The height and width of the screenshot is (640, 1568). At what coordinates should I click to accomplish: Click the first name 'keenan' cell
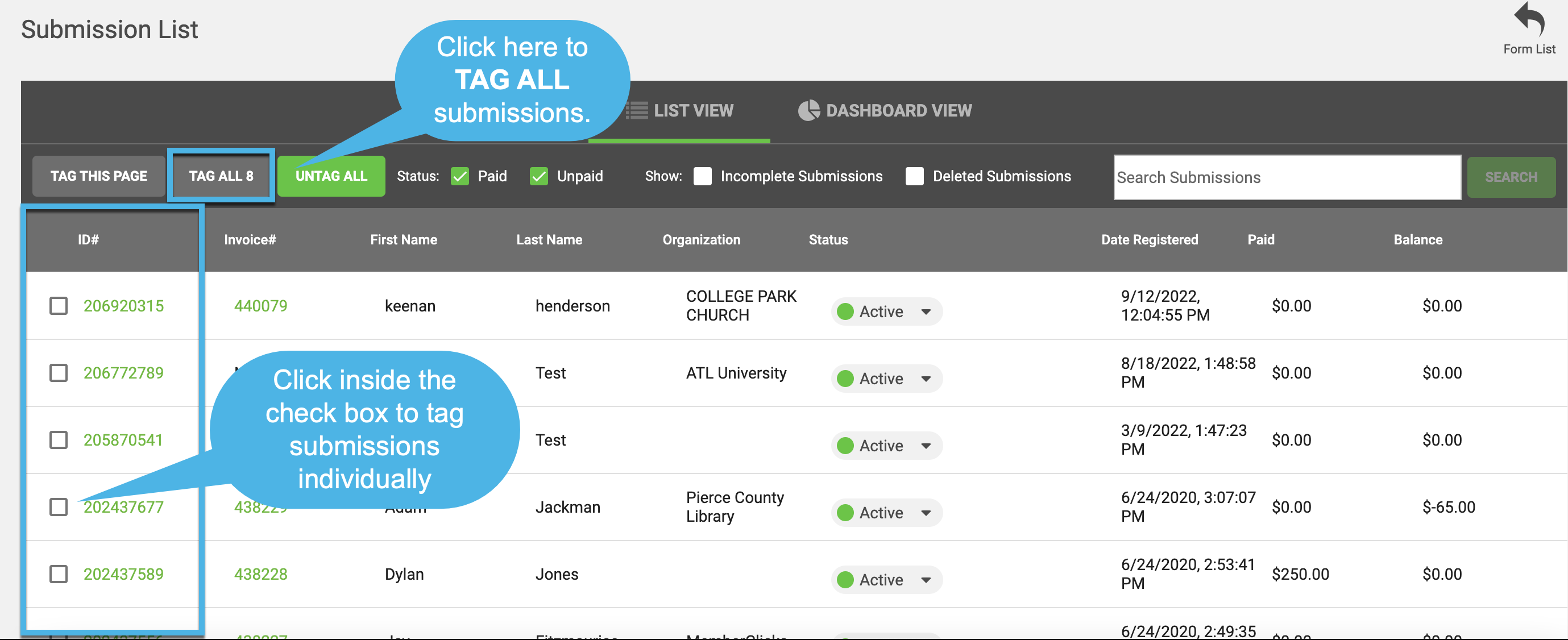coord(410,306)
